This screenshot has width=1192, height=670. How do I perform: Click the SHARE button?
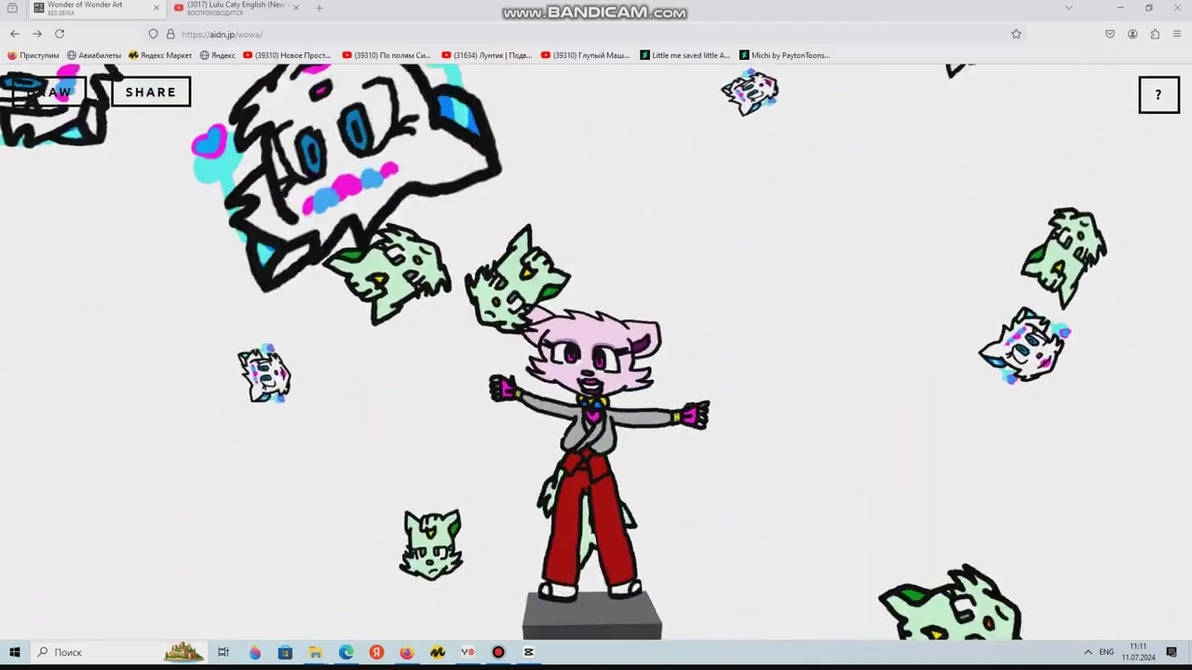click(x=150, y=91)
